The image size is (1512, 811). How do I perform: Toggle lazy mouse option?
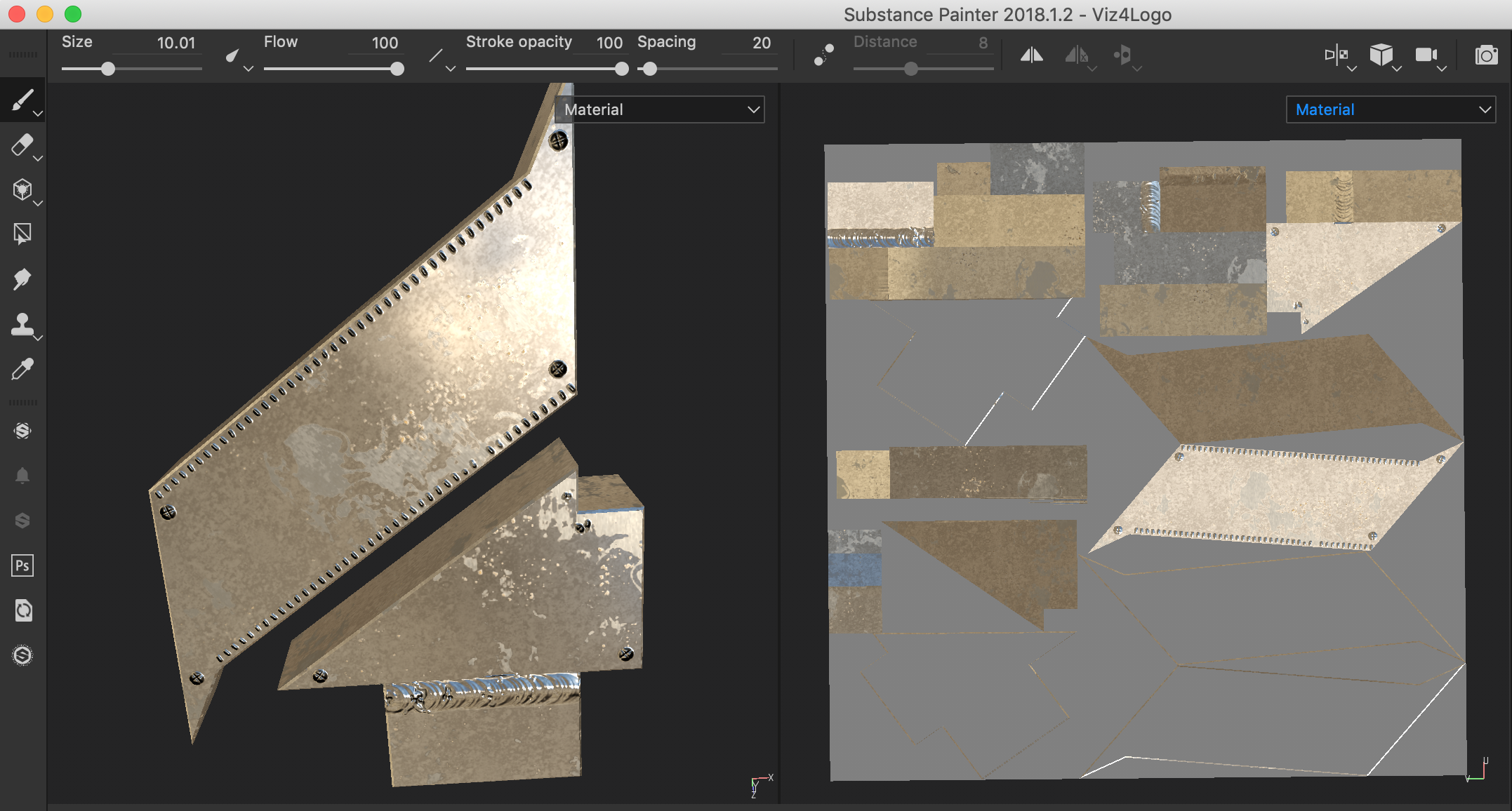coord(824,55)
